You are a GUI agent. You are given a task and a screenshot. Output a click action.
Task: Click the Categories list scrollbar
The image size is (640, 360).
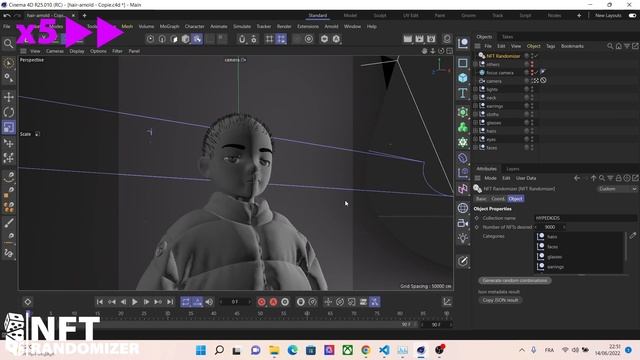pos(626,246)
